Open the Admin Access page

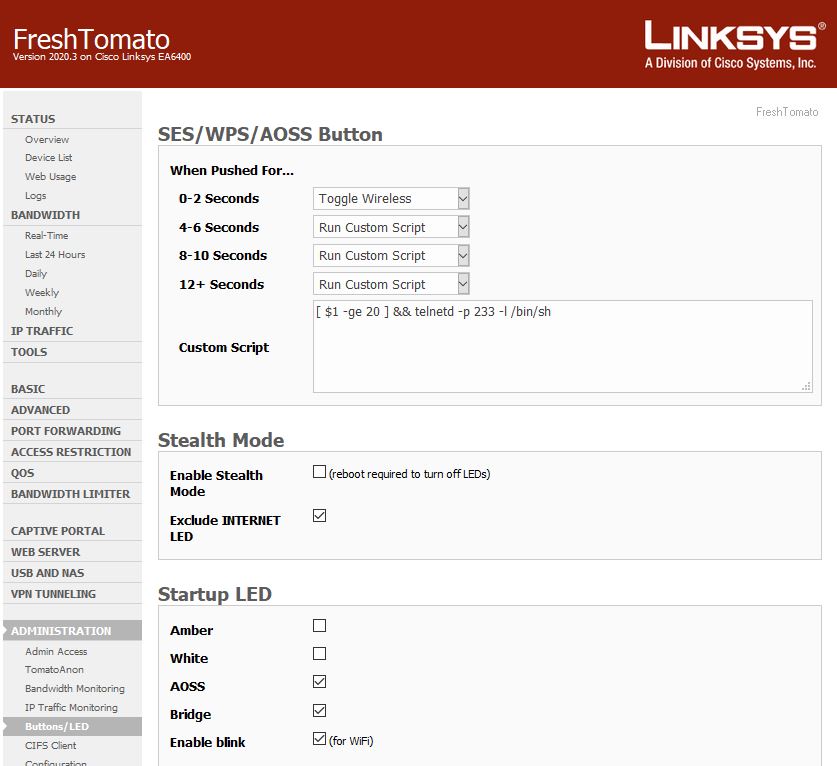click(x=56, y=652)
